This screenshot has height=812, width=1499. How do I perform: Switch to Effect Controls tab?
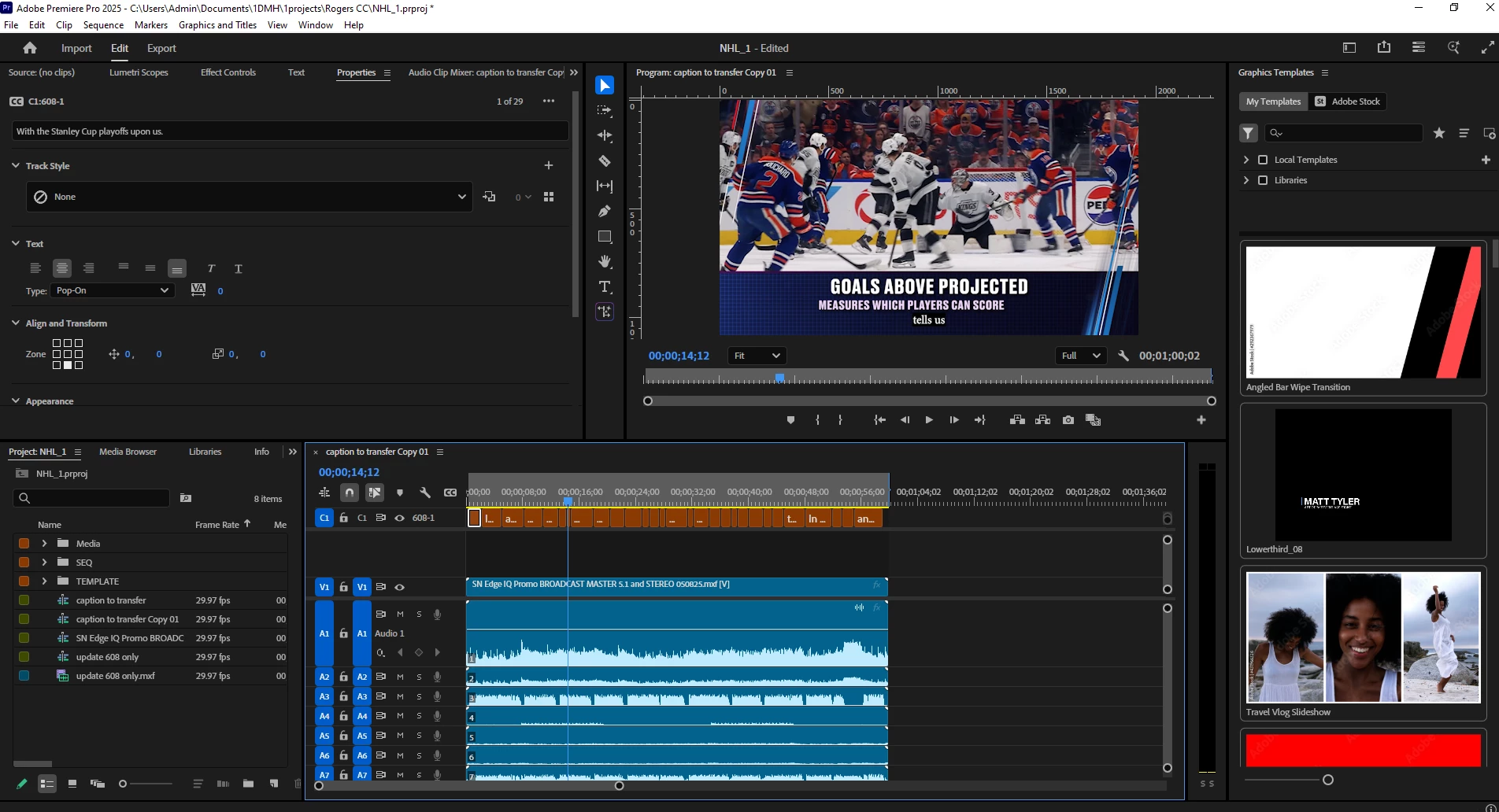[x=228, y=72]
